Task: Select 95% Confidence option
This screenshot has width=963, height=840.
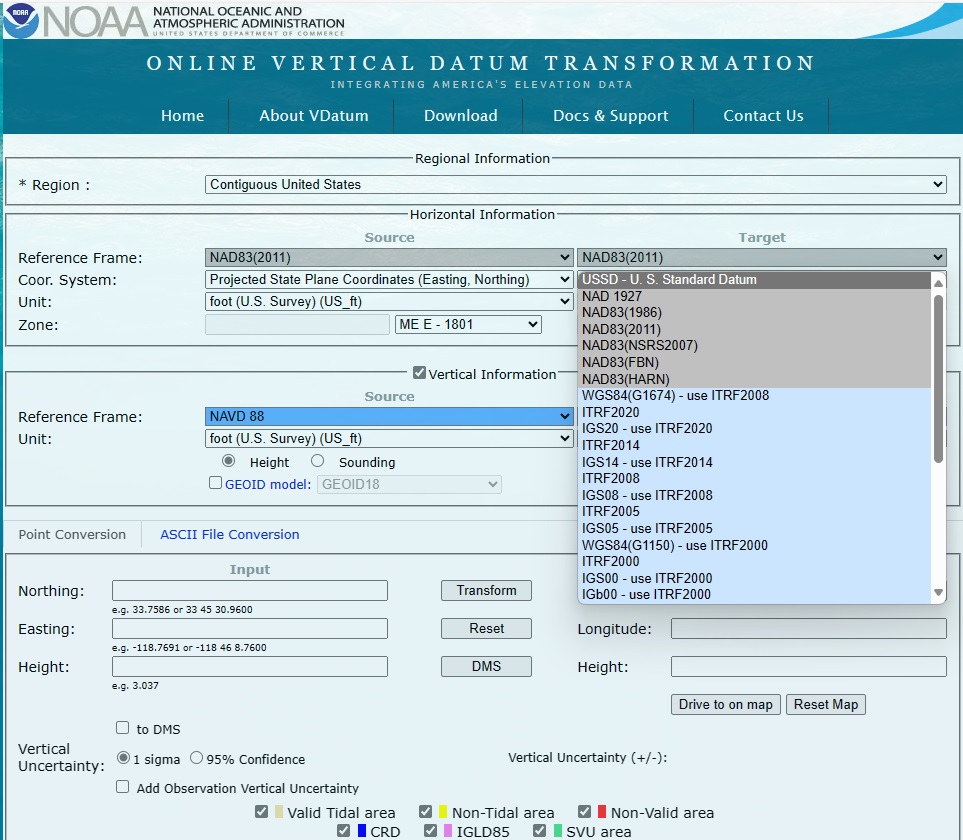Action: tap(197, 758)
